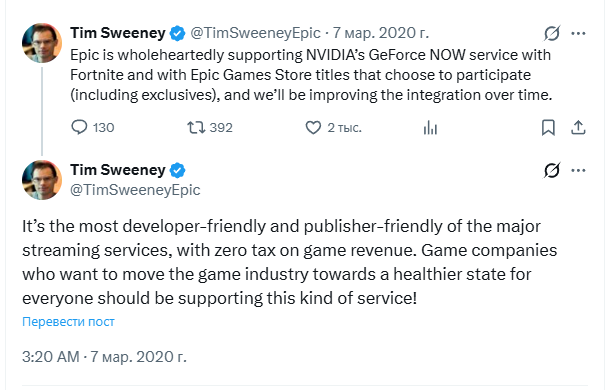
Task: Click Tim Sweeney avatar on first tweet
Action: pos(42,43)
